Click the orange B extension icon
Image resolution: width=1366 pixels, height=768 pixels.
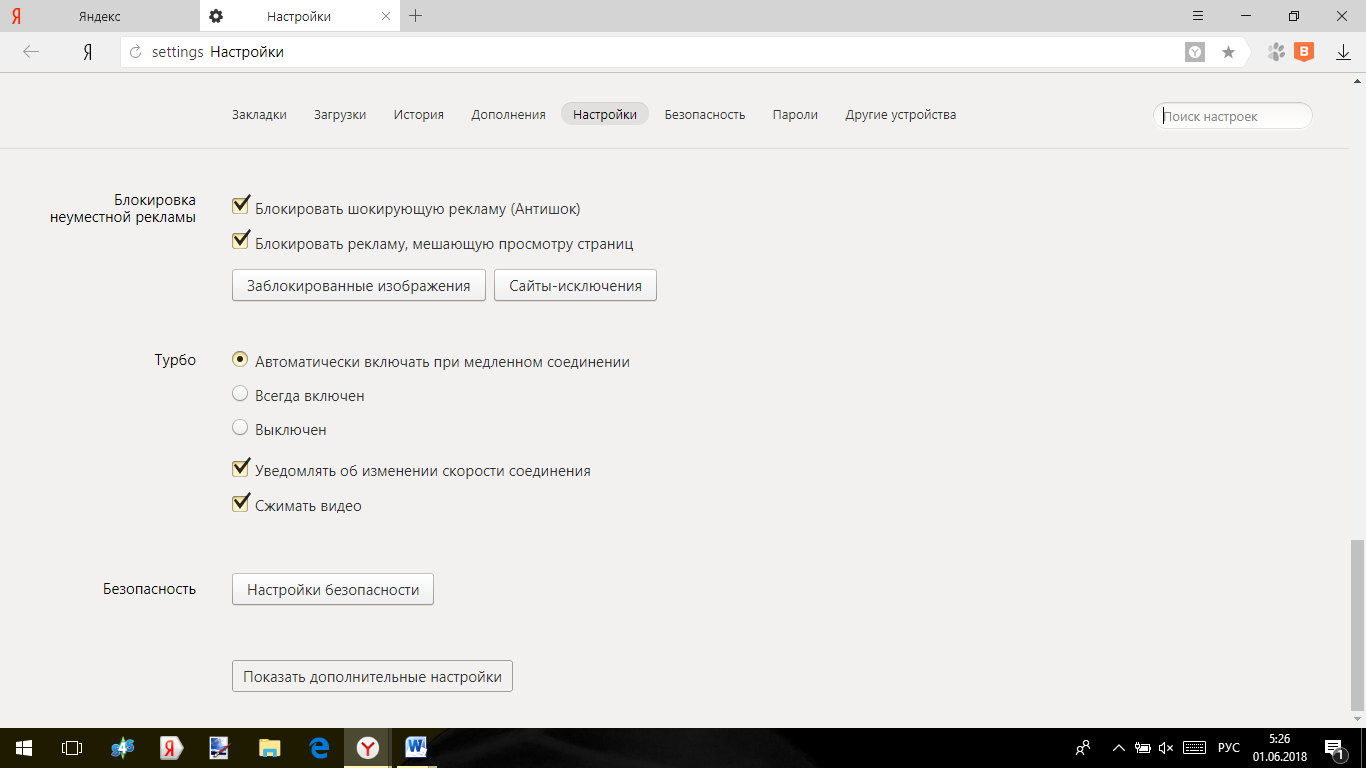(x=1303, y=52)
